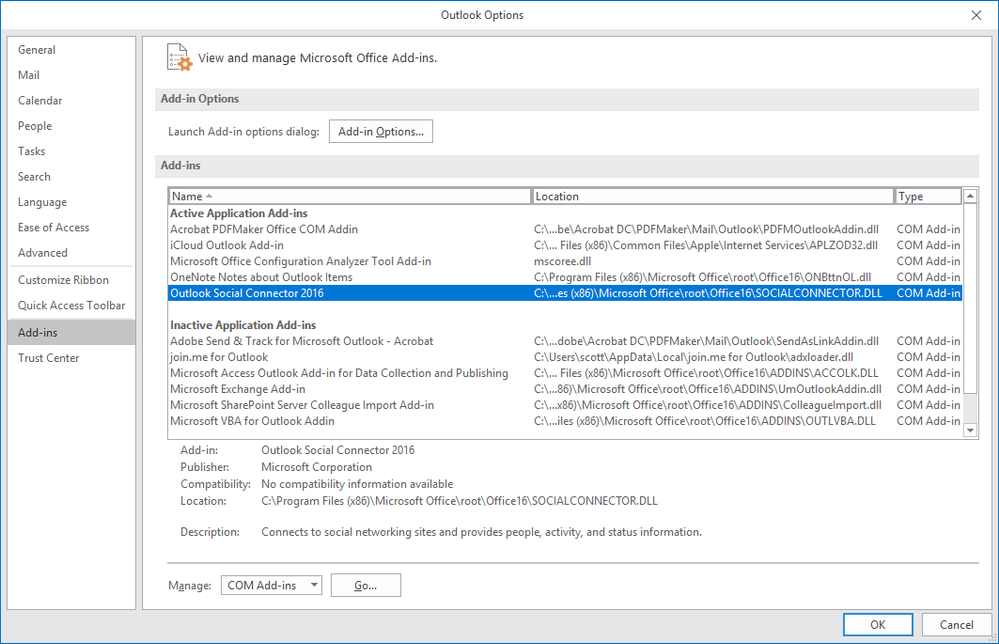Click the OUTLVBA.DLL location path
This screenshot has width=999, height=644.
[705, 421]
